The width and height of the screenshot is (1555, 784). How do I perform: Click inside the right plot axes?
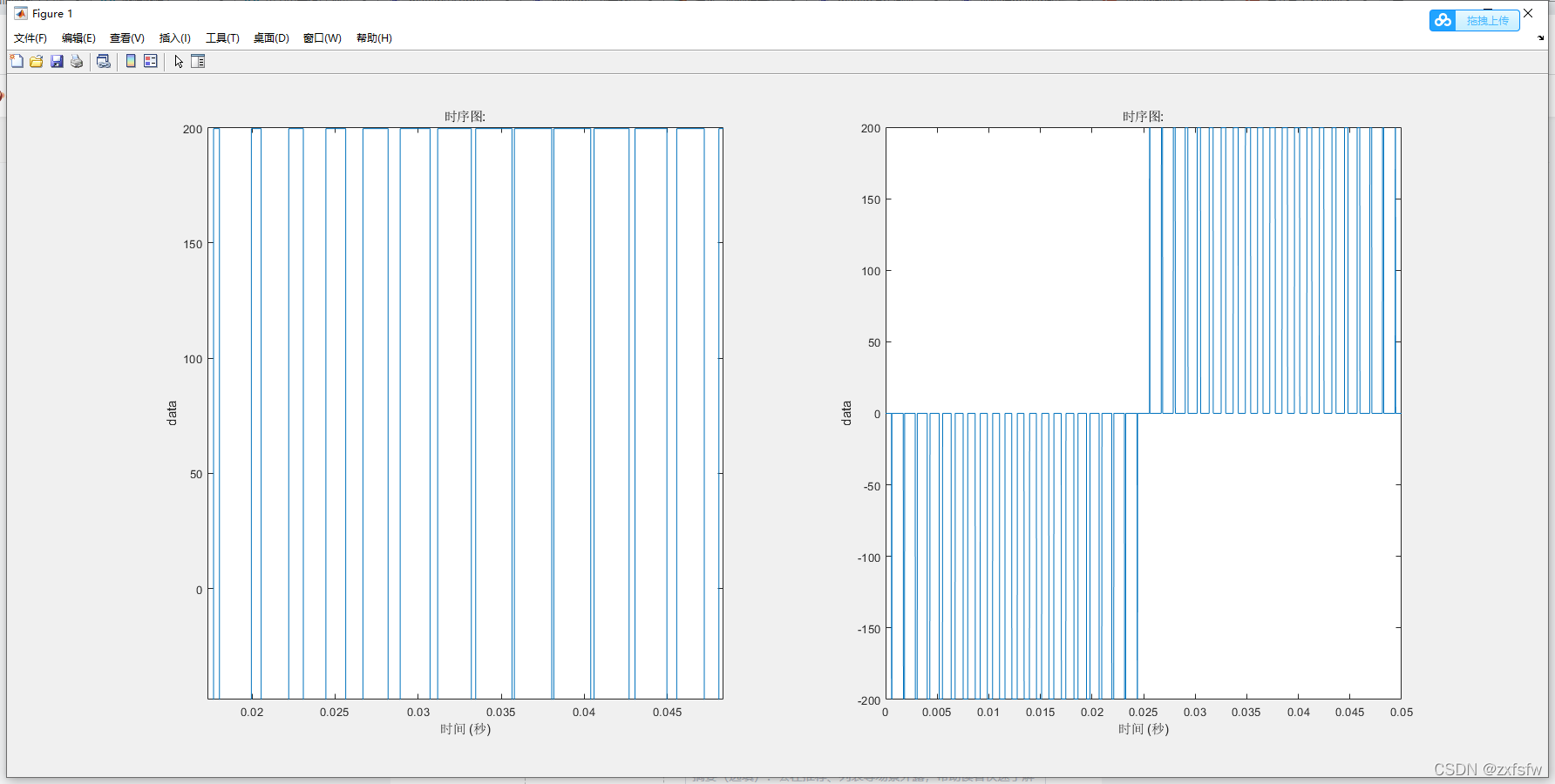pyautogui.click(x=1144, y=413)
